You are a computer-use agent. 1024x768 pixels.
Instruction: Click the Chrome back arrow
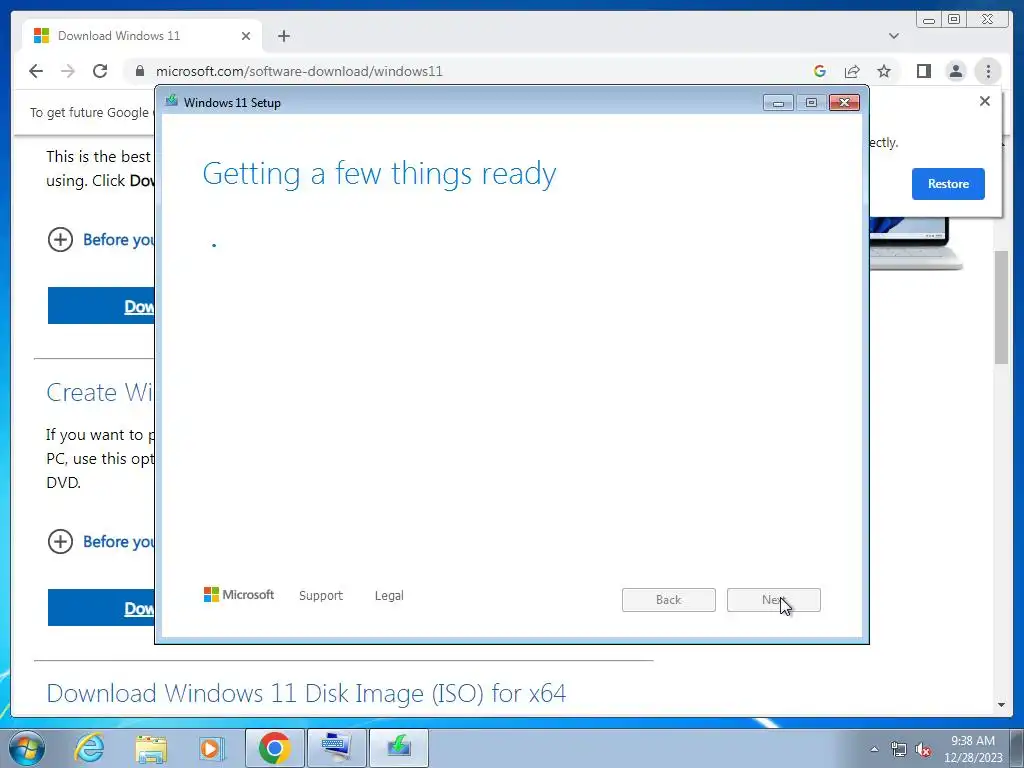click(x=36, y=71)
